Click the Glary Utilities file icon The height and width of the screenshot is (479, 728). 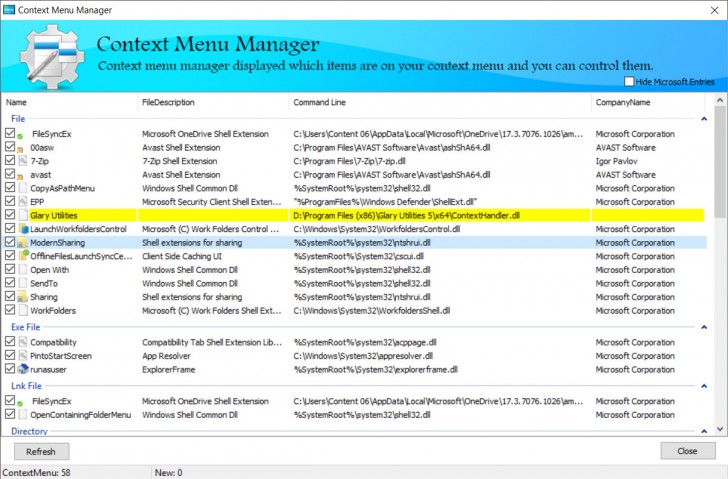[x=23, y=215]
